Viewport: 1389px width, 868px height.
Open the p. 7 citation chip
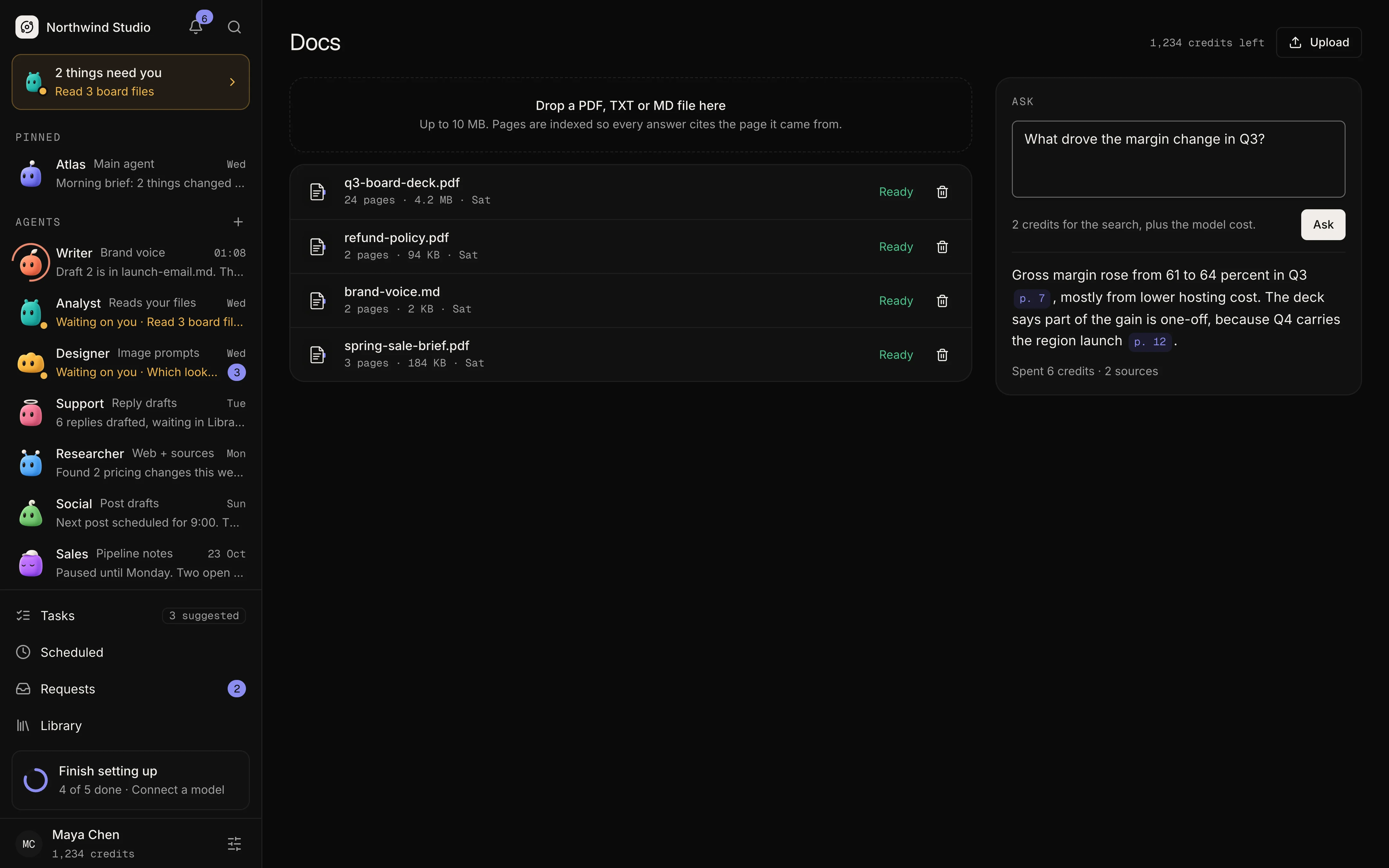click(x=1032, y=299)
